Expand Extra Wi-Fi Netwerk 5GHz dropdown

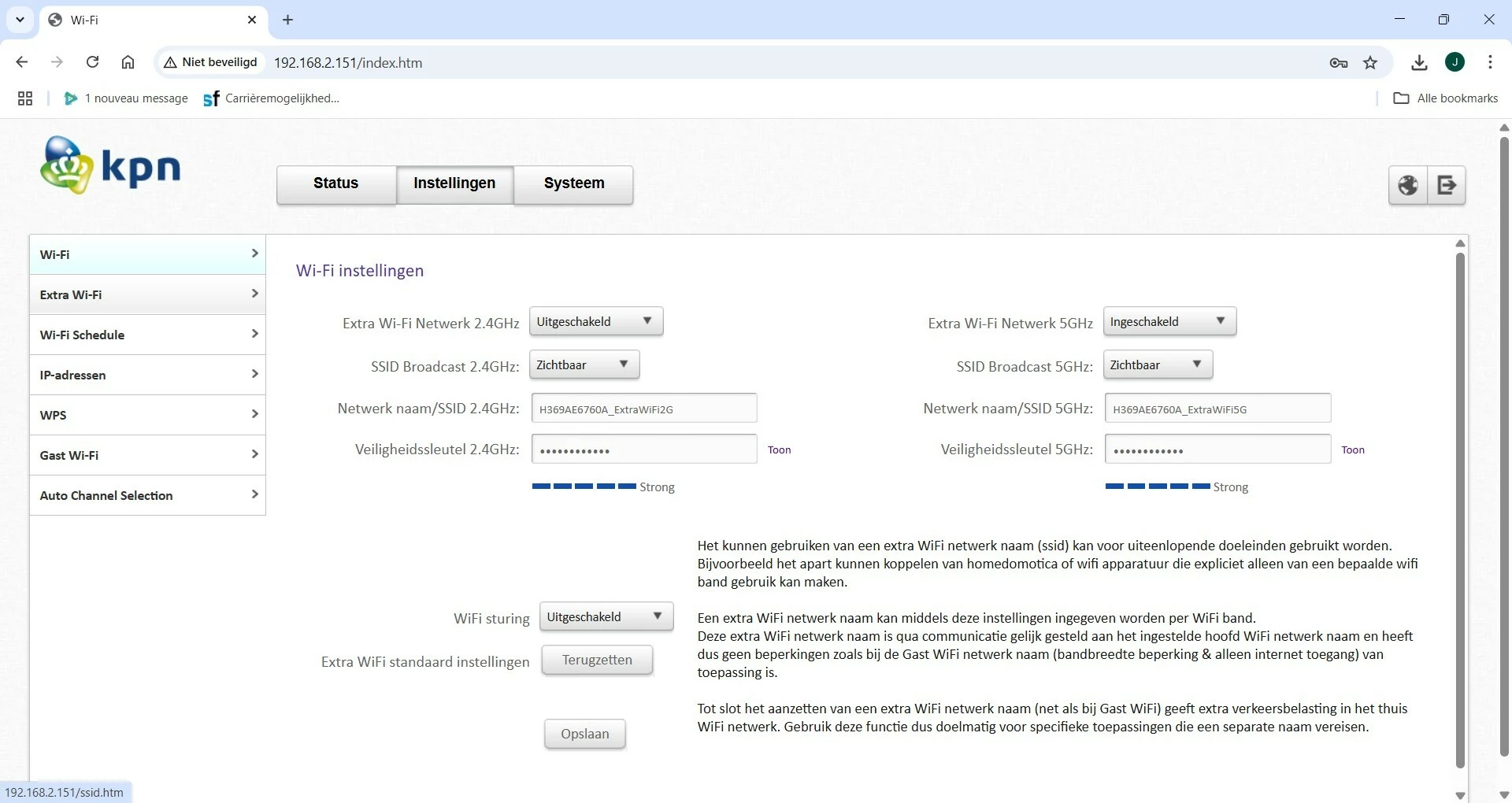tap(1169, 321)
